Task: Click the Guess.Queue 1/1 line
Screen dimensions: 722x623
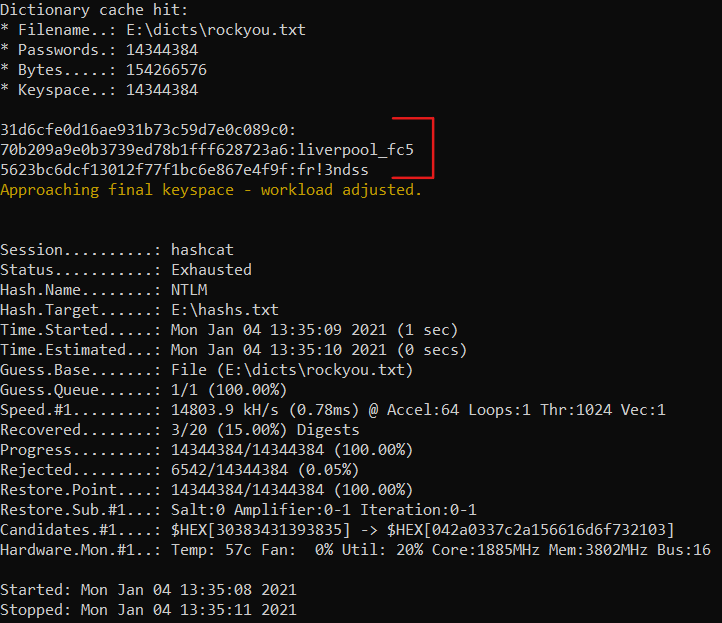Action: click(x=144, y=390)
